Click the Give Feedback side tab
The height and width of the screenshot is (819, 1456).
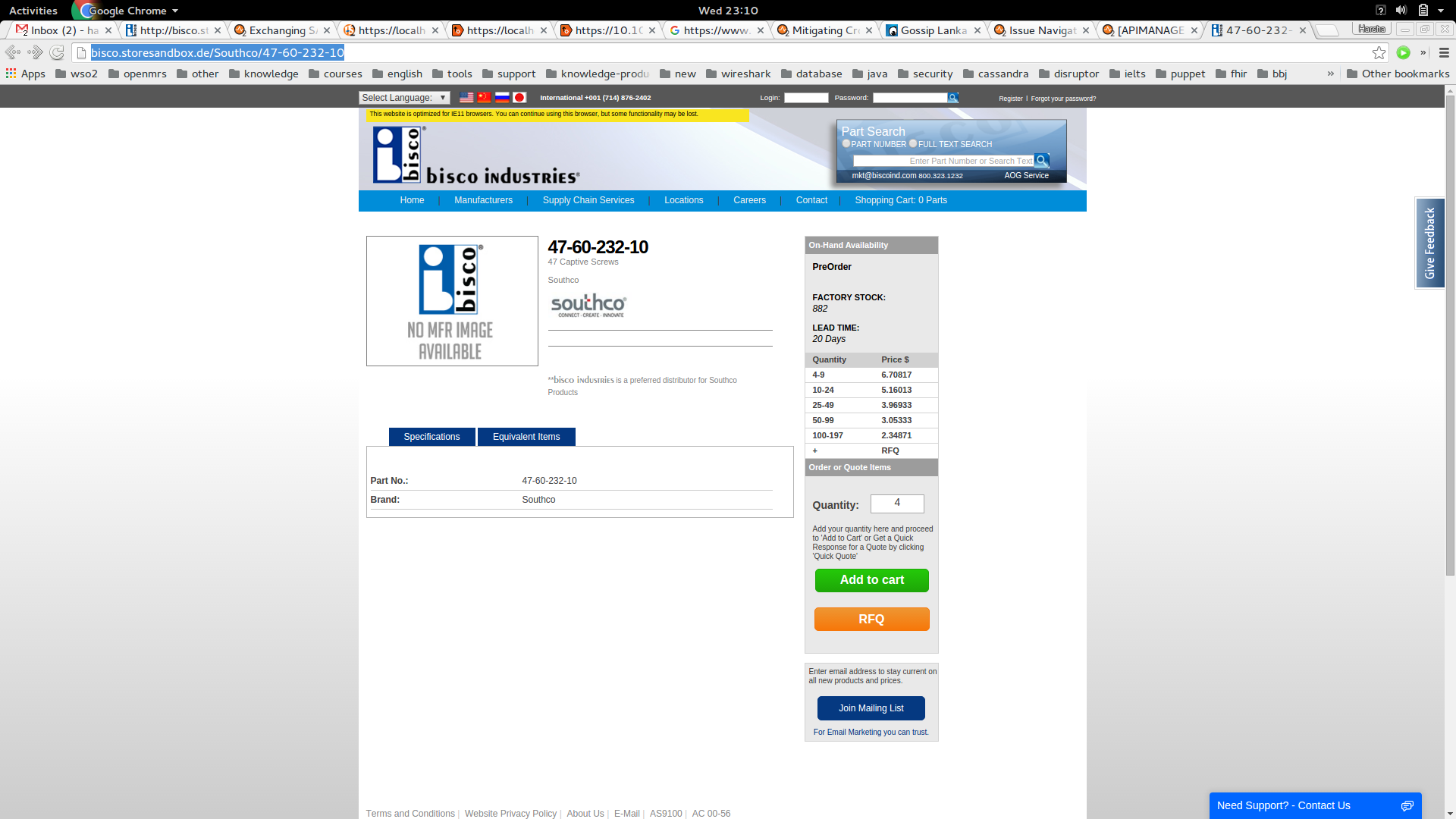[x=1429, y=243]
